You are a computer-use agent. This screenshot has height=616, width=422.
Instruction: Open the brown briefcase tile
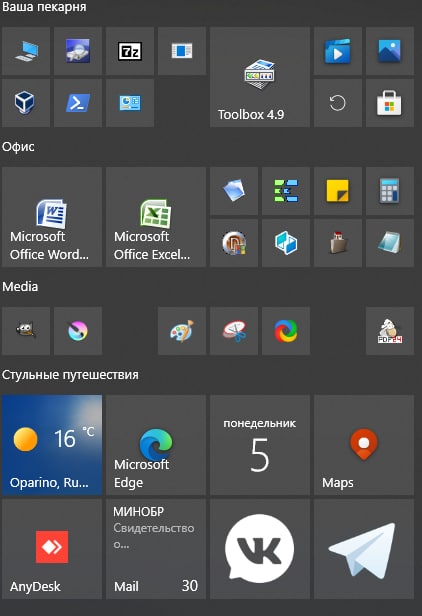[338, 243]
